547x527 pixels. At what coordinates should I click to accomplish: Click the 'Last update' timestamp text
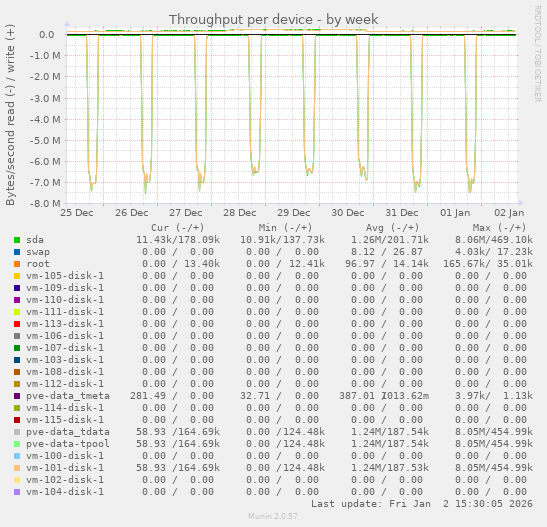(422, 504)
